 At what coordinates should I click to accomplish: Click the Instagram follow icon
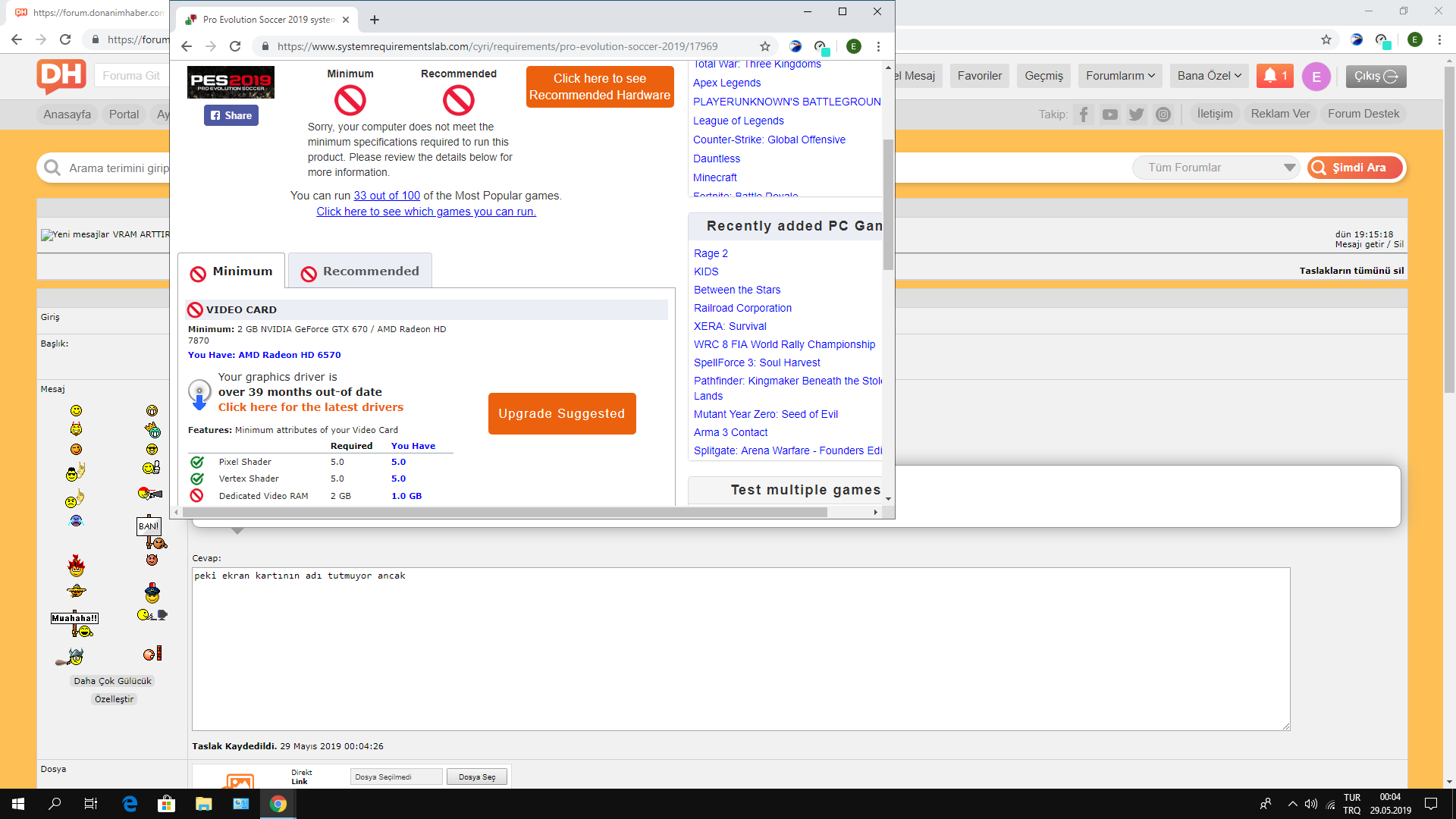point(1163,115)
